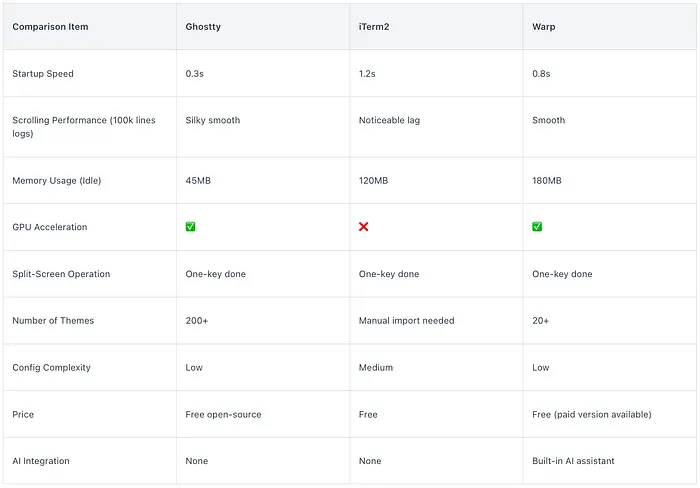Click the red X in the iTerm2 column
The width and height of the screenshot is (700, 488).
(364, 227)
